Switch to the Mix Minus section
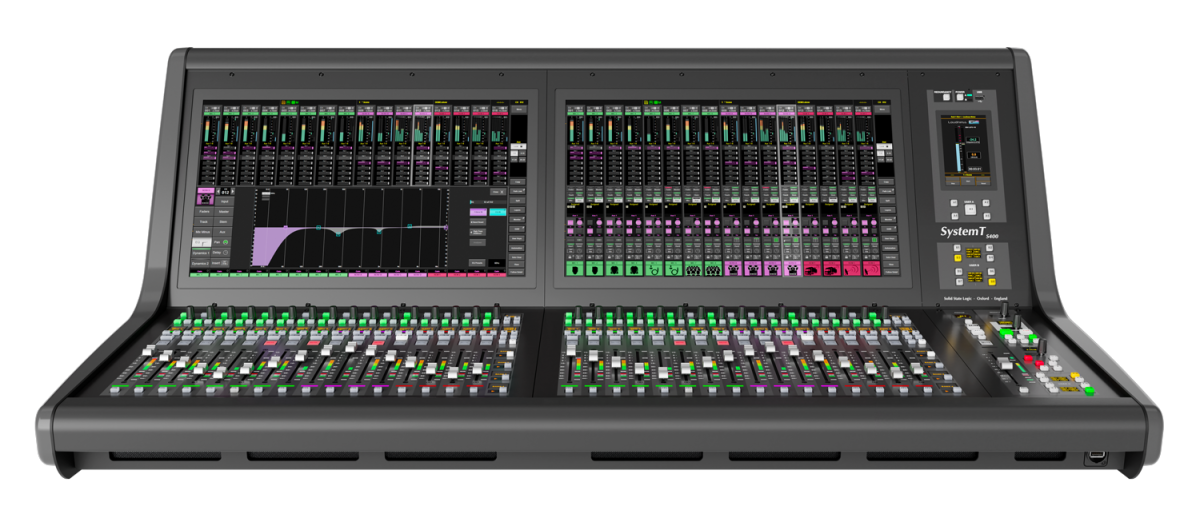1200x526 pixels. [204, 231]
